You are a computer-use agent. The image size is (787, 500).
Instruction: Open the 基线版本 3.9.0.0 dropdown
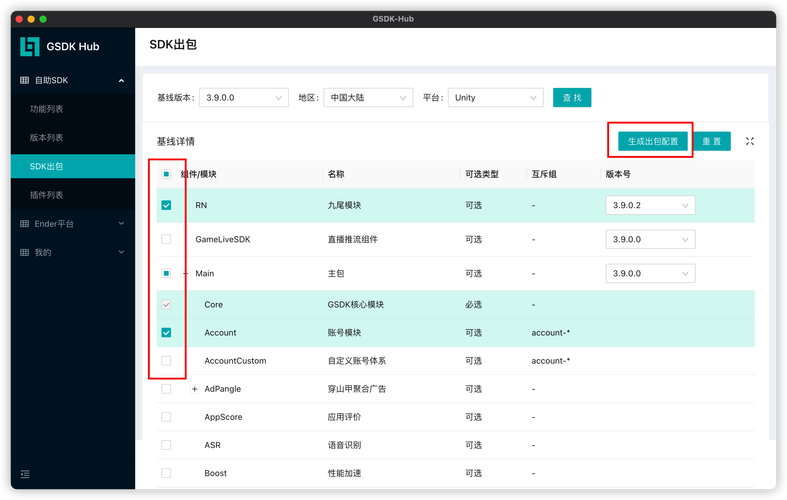click(245, 98)
